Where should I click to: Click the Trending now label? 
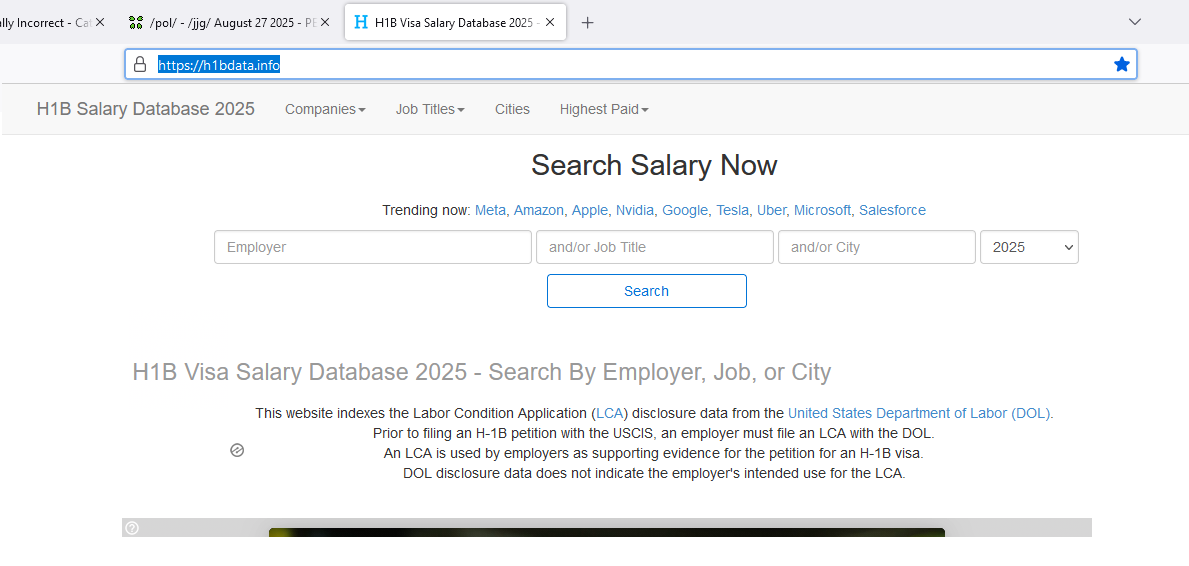point(426,210)
